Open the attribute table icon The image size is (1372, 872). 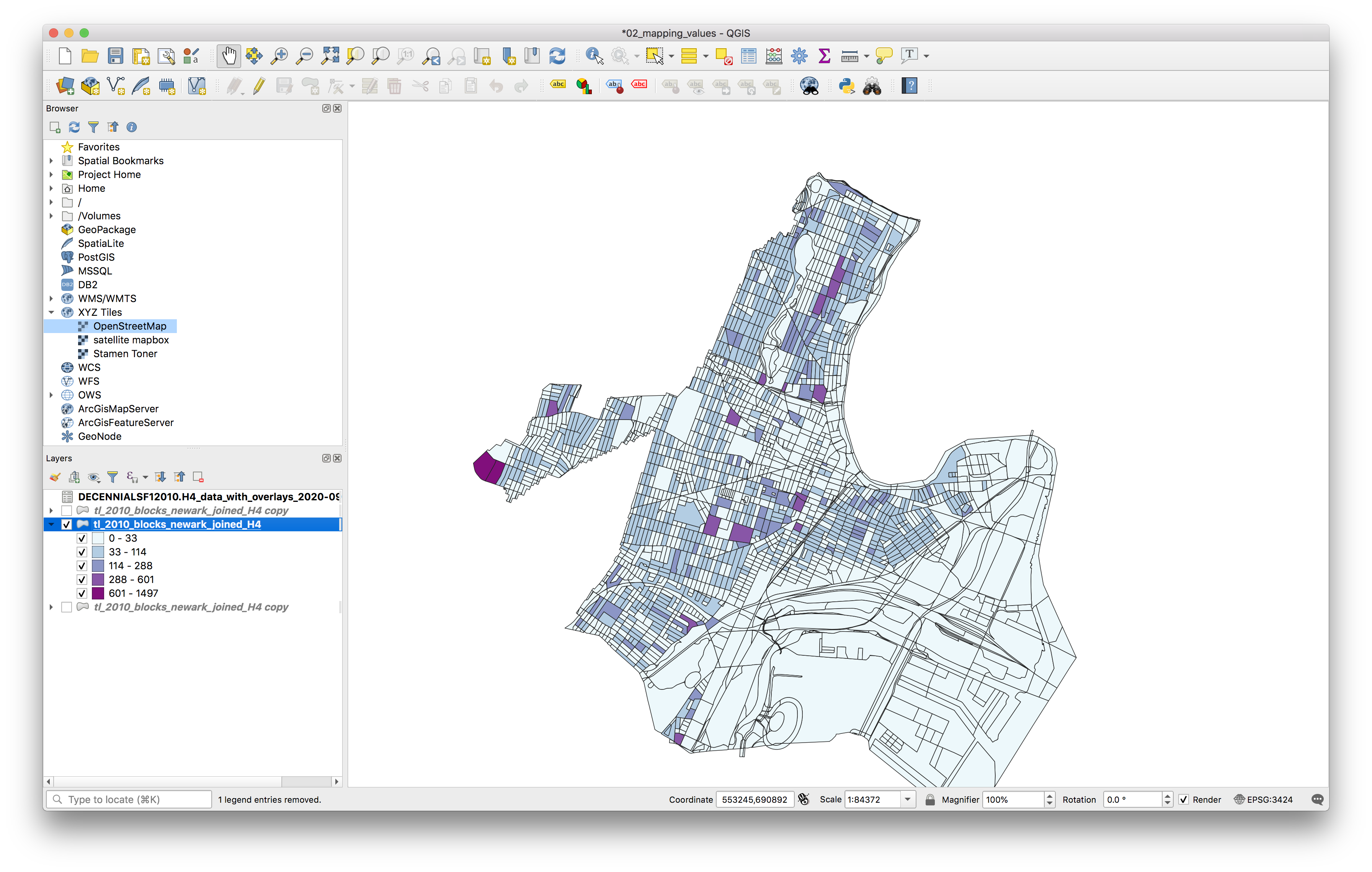(x=749, y=56)
